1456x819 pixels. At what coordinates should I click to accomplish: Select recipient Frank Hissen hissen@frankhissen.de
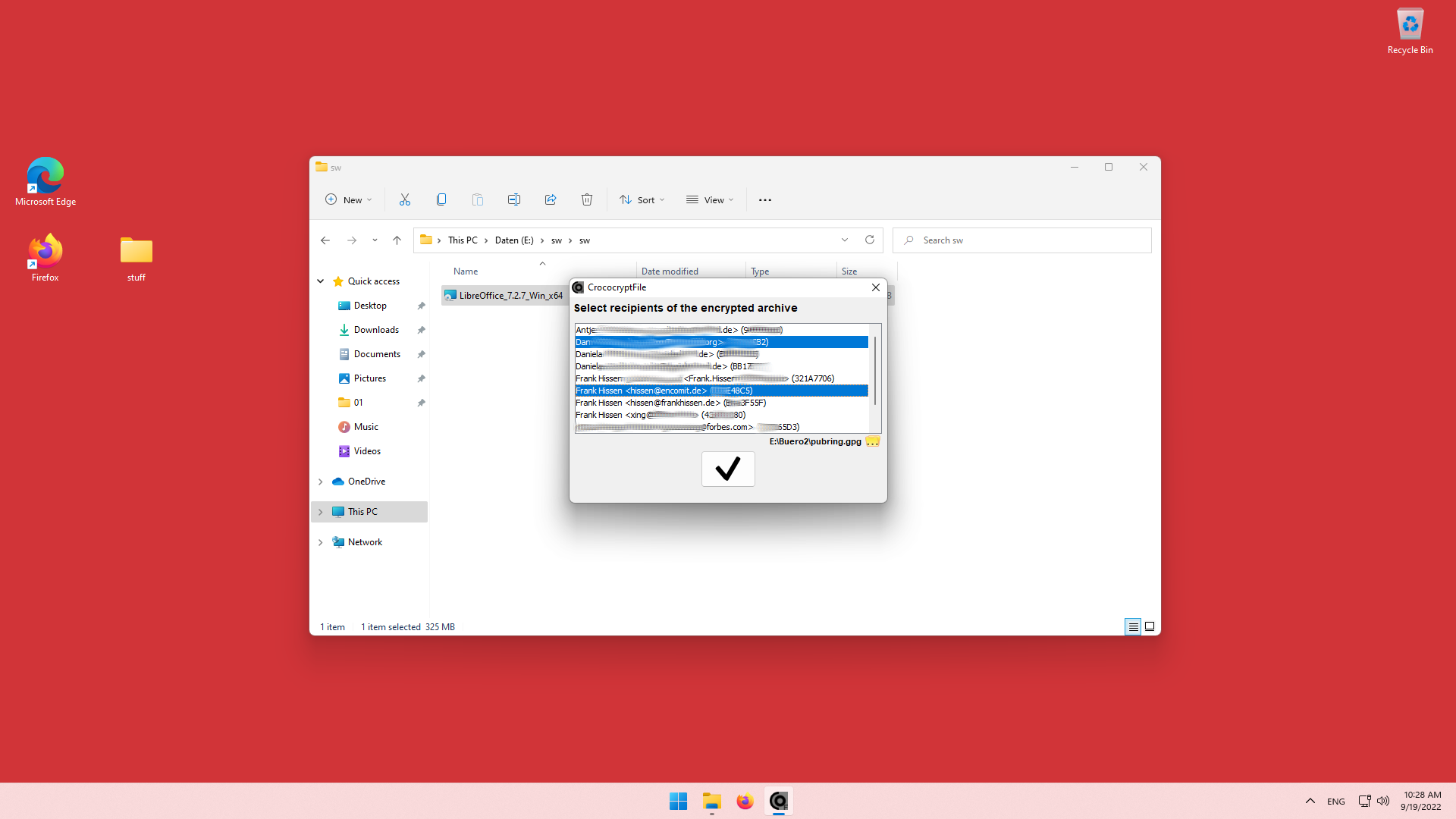coord(721,403)
